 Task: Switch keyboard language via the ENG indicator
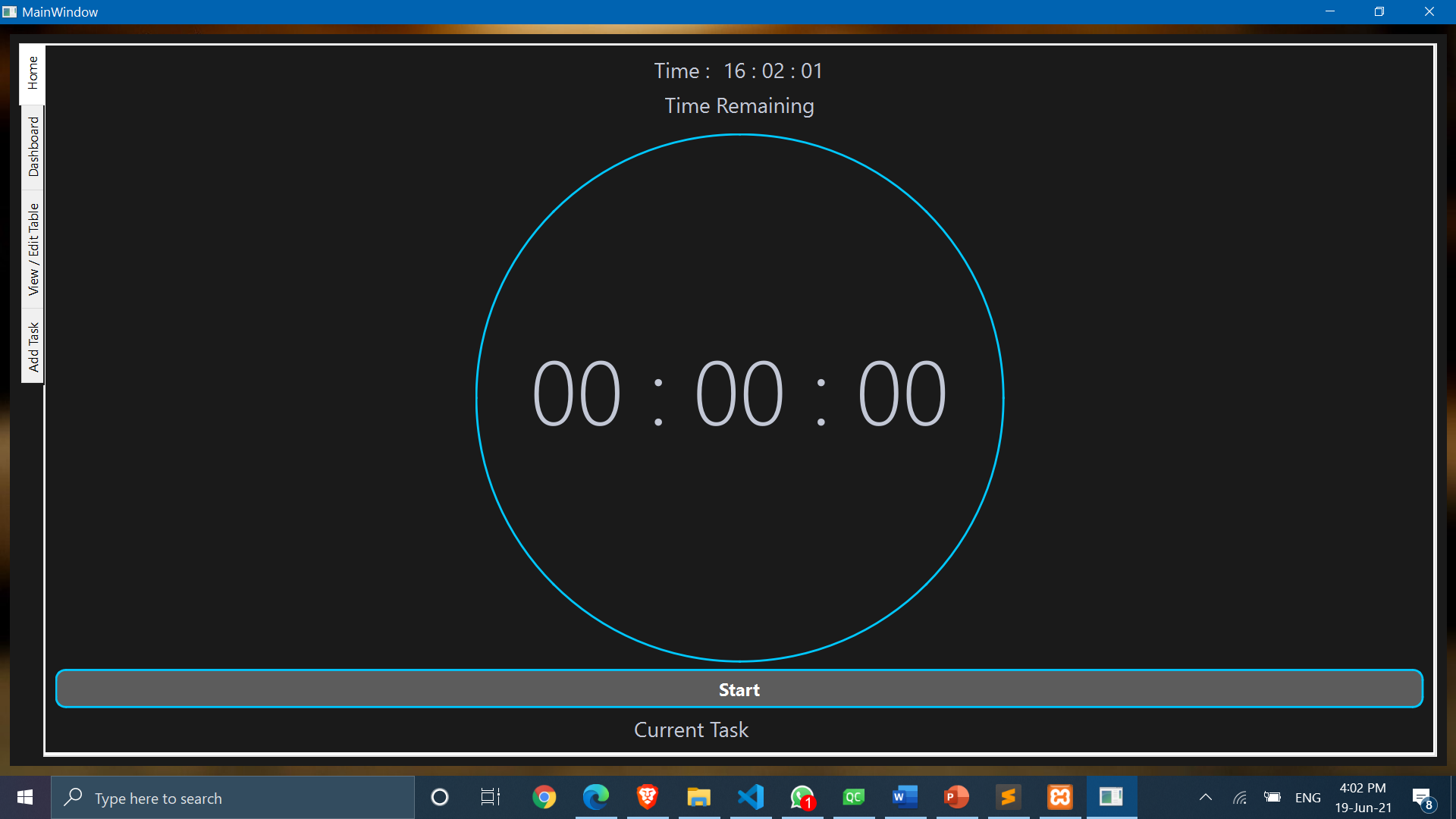pos(1308,797)
